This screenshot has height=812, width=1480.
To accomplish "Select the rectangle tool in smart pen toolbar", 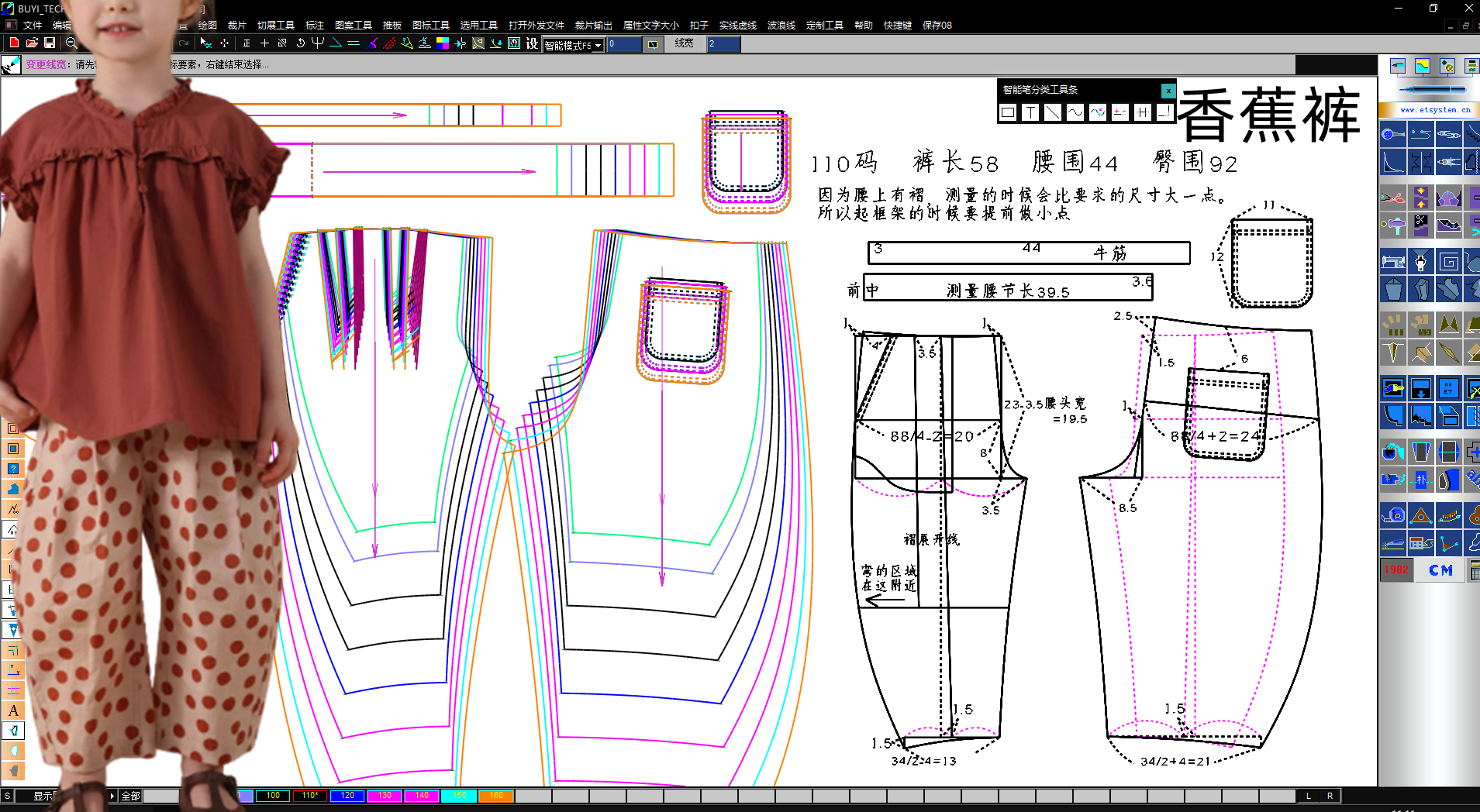I will pyautogui.click(x=1008, y=112).
